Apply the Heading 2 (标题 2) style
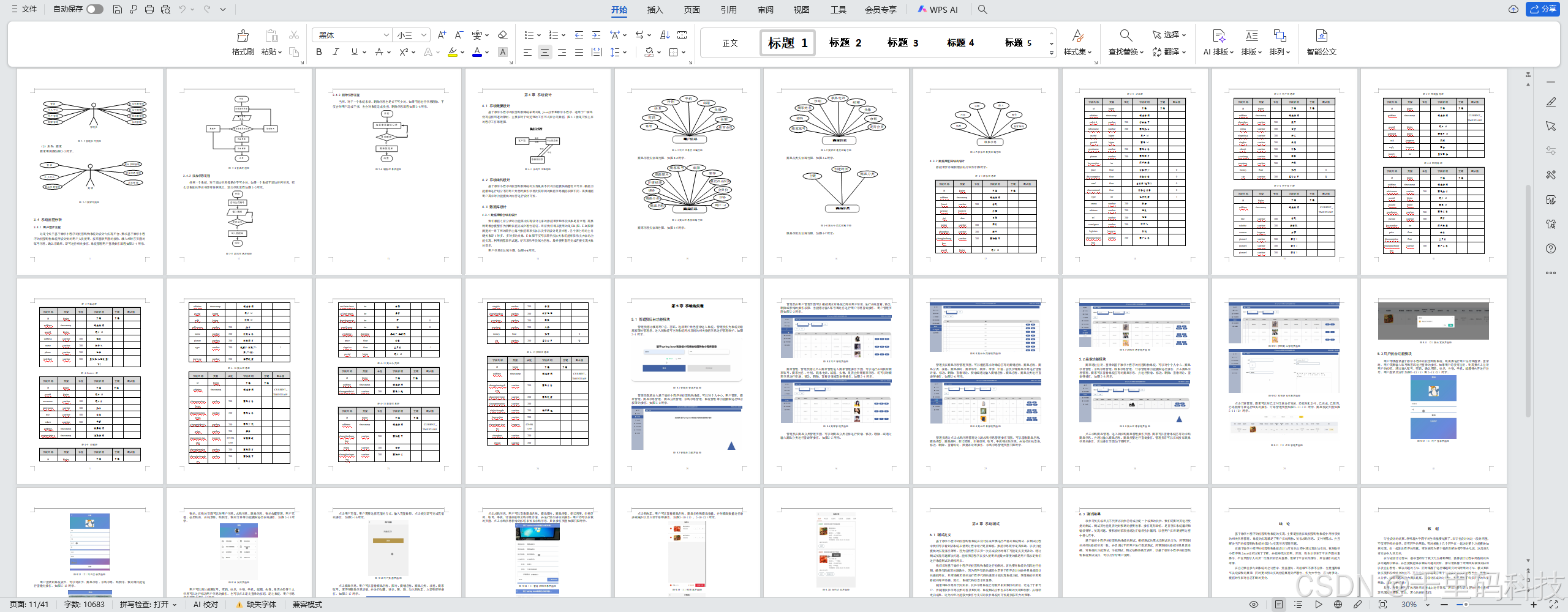 pyautogui.click(x=845, y=43)
